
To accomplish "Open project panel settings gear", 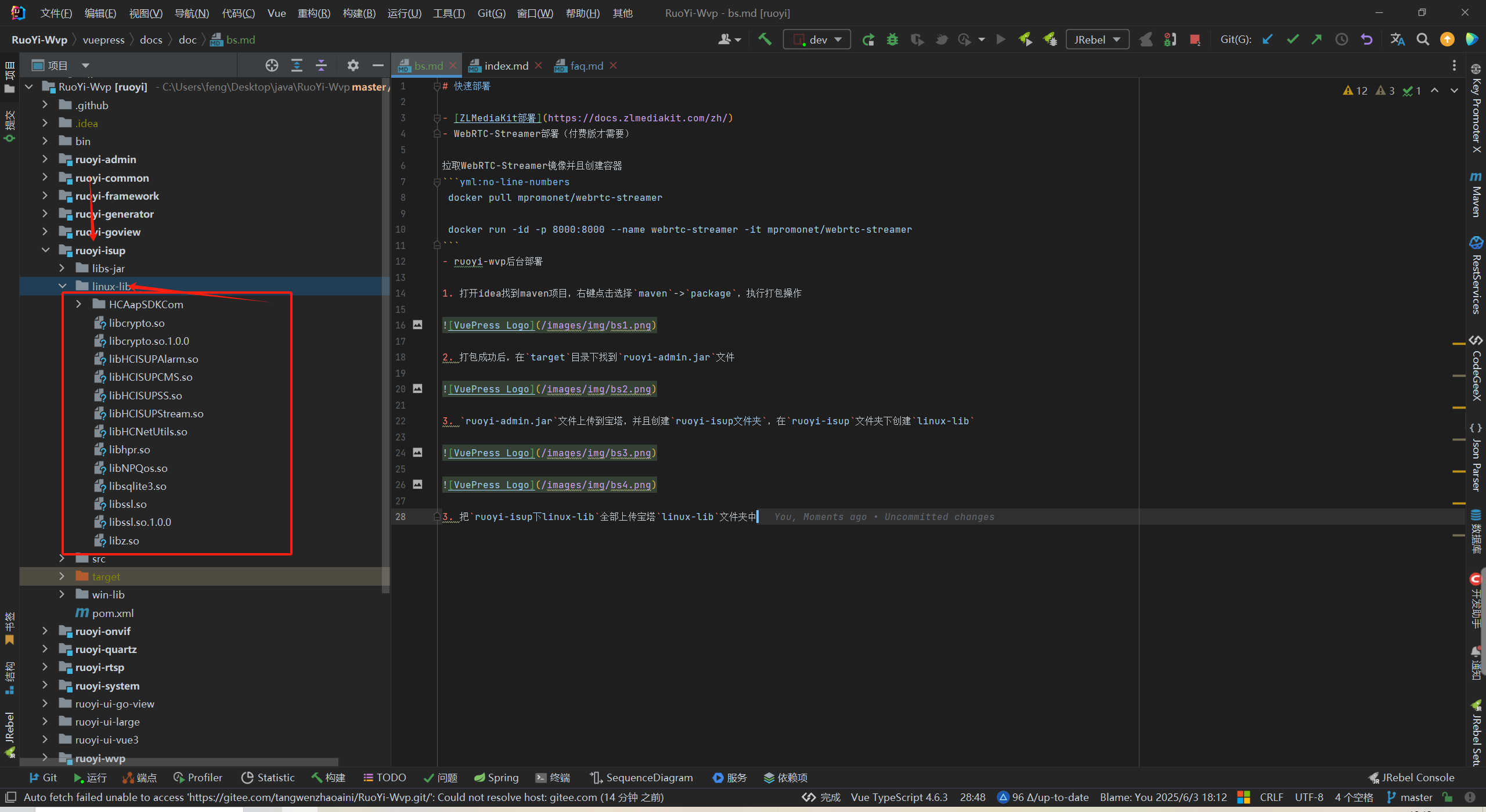I will click(353, 65).
